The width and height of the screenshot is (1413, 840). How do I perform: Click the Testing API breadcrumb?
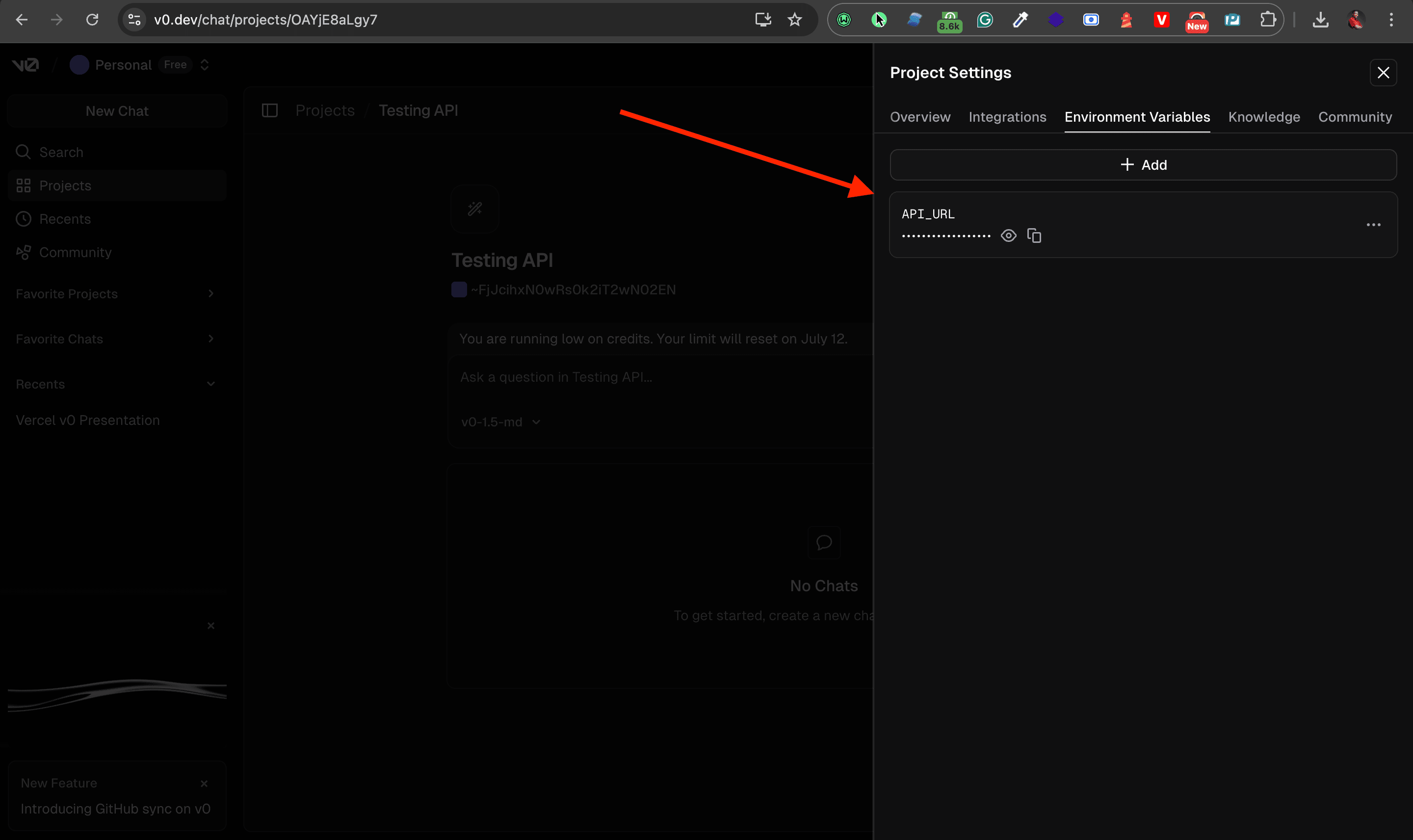point(418,110)
